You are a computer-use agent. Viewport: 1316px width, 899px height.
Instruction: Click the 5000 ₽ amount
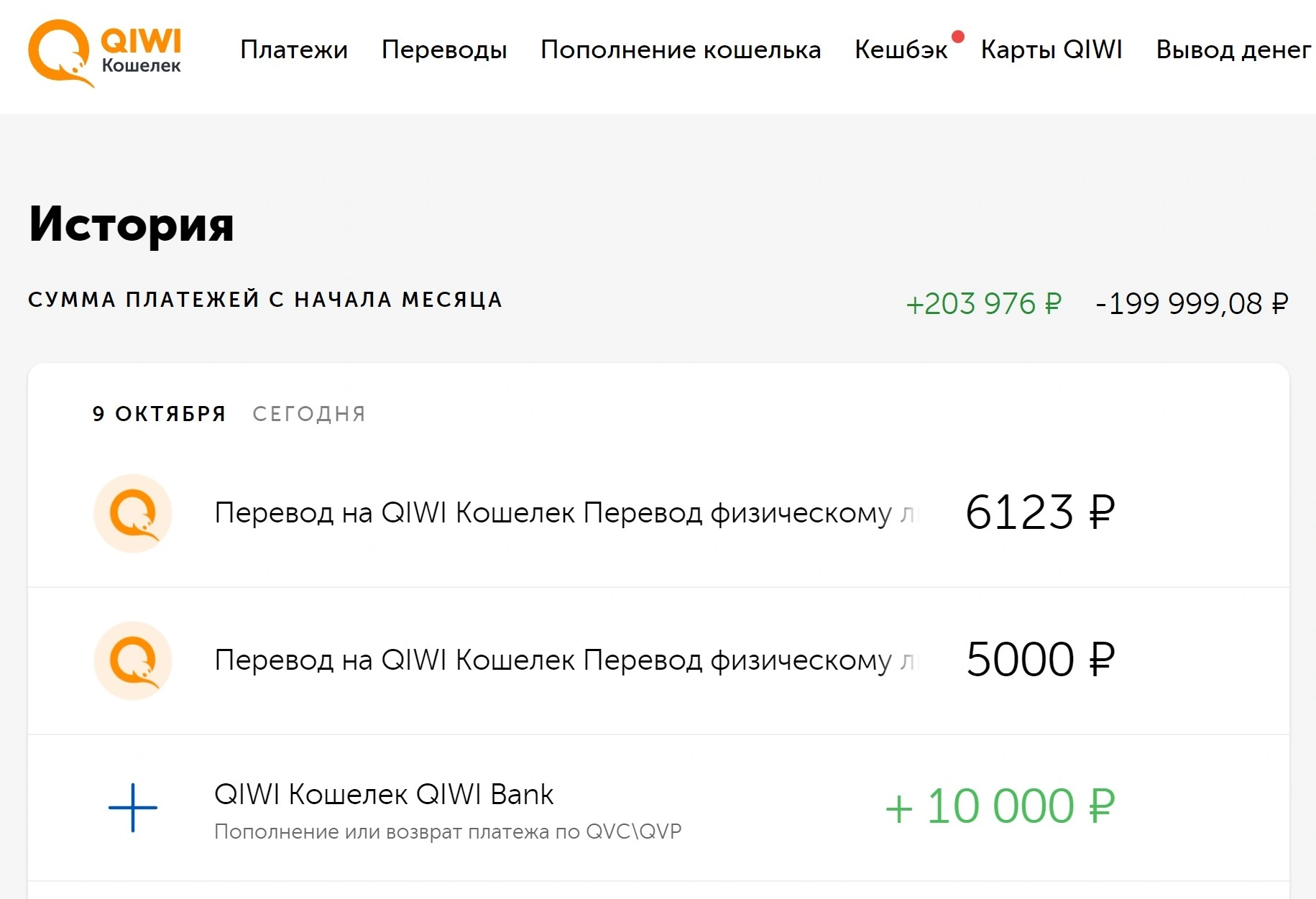(1040, 660)
